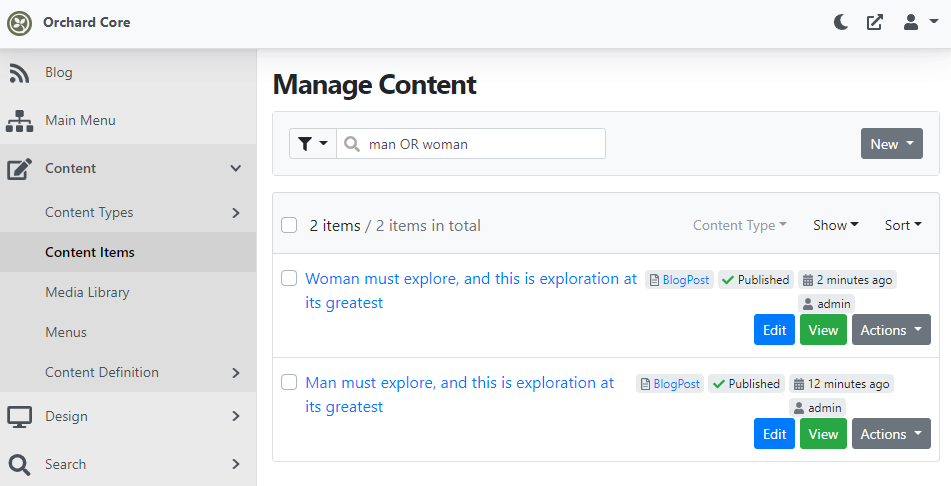Click the Published checkmark on the Man post

[x=719, y=384]
